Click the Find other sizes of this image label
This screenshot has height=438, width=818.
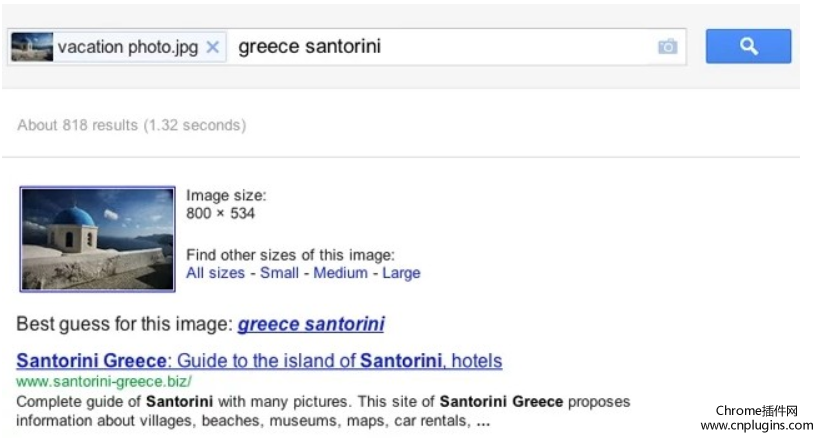click(x=291, y=255)
